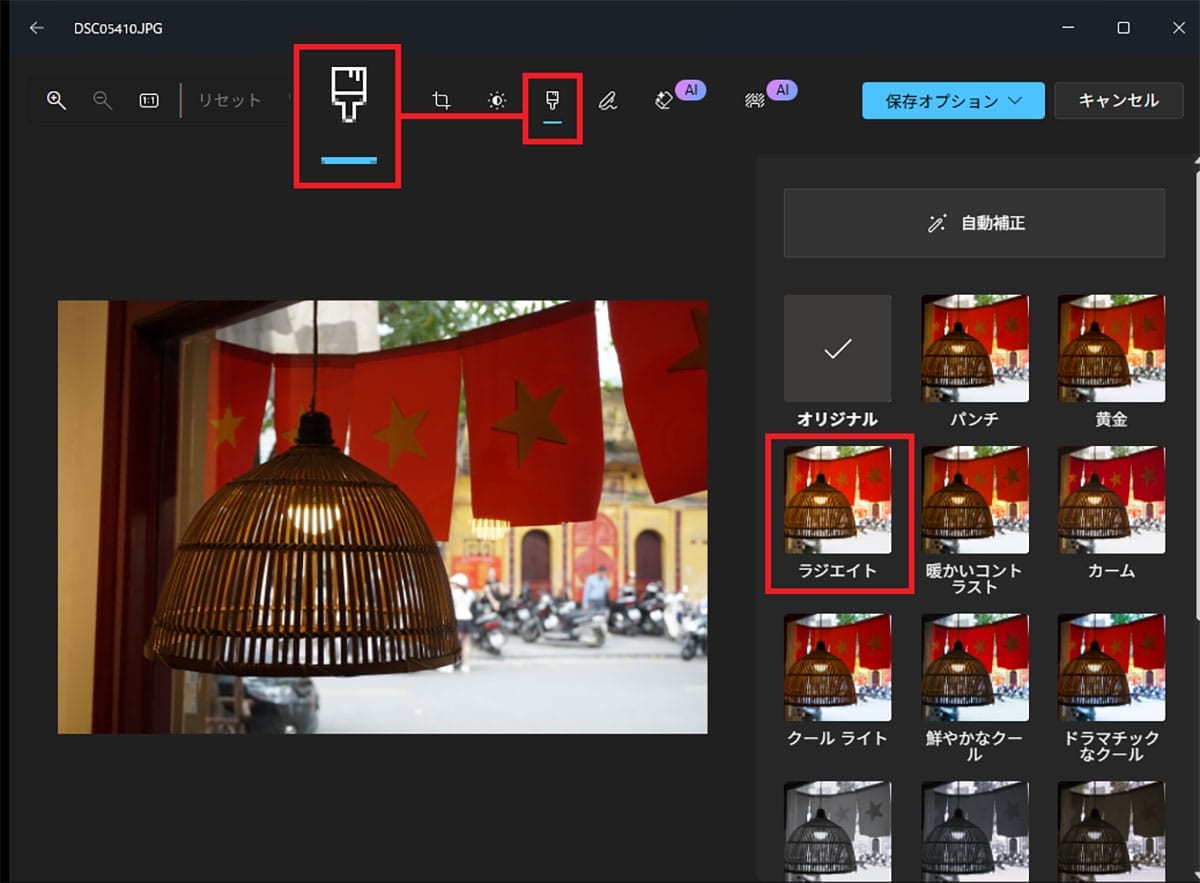1200x883 pixels.
Task: Apply the パンチ filter
Action: pyautogui.click(x=974, y=348)
